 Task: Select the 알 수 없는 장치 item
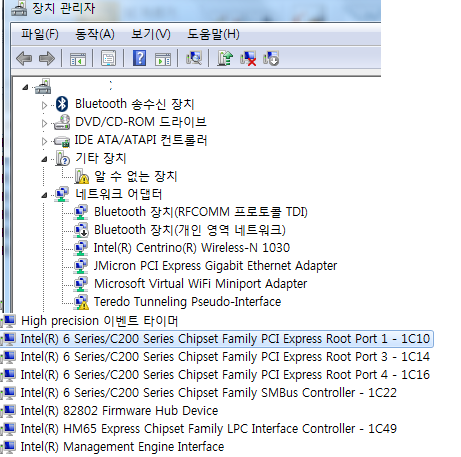coord(135,176)
